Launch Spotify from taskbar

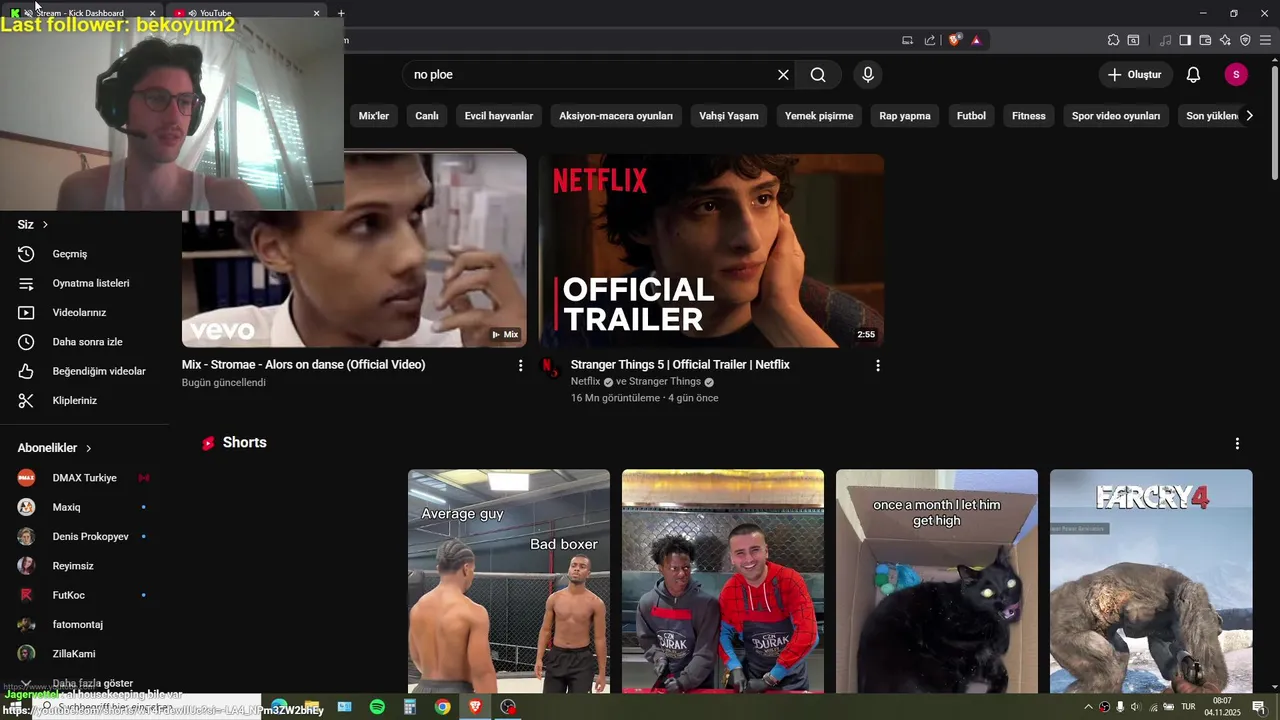(377, 707)
